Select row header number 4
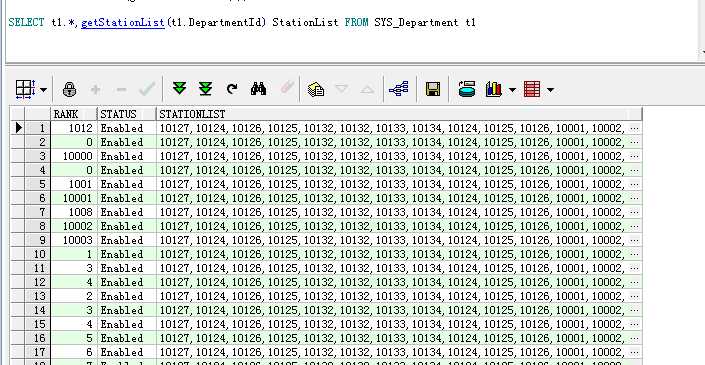 pyautogui.click(x=38, y=170)
